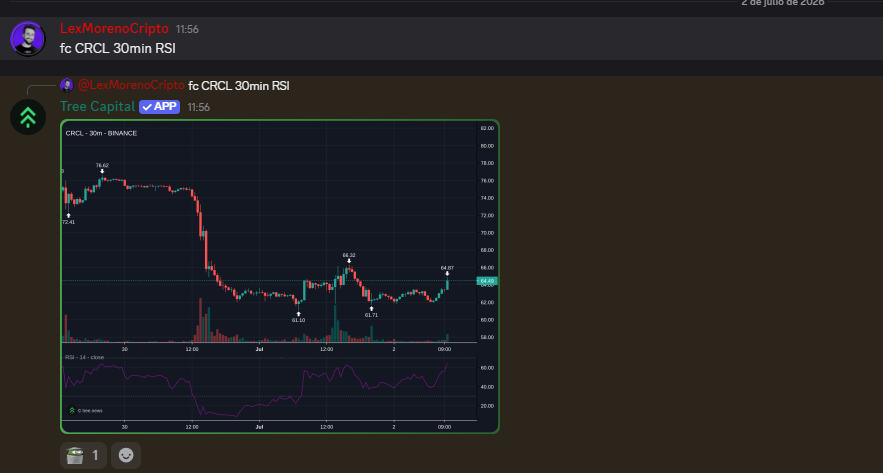This screenshot has height=473, width=883.
Task: Click the 11:56 timestamp on LexMorenoCripto's message
Action: (x=187, y=29)
